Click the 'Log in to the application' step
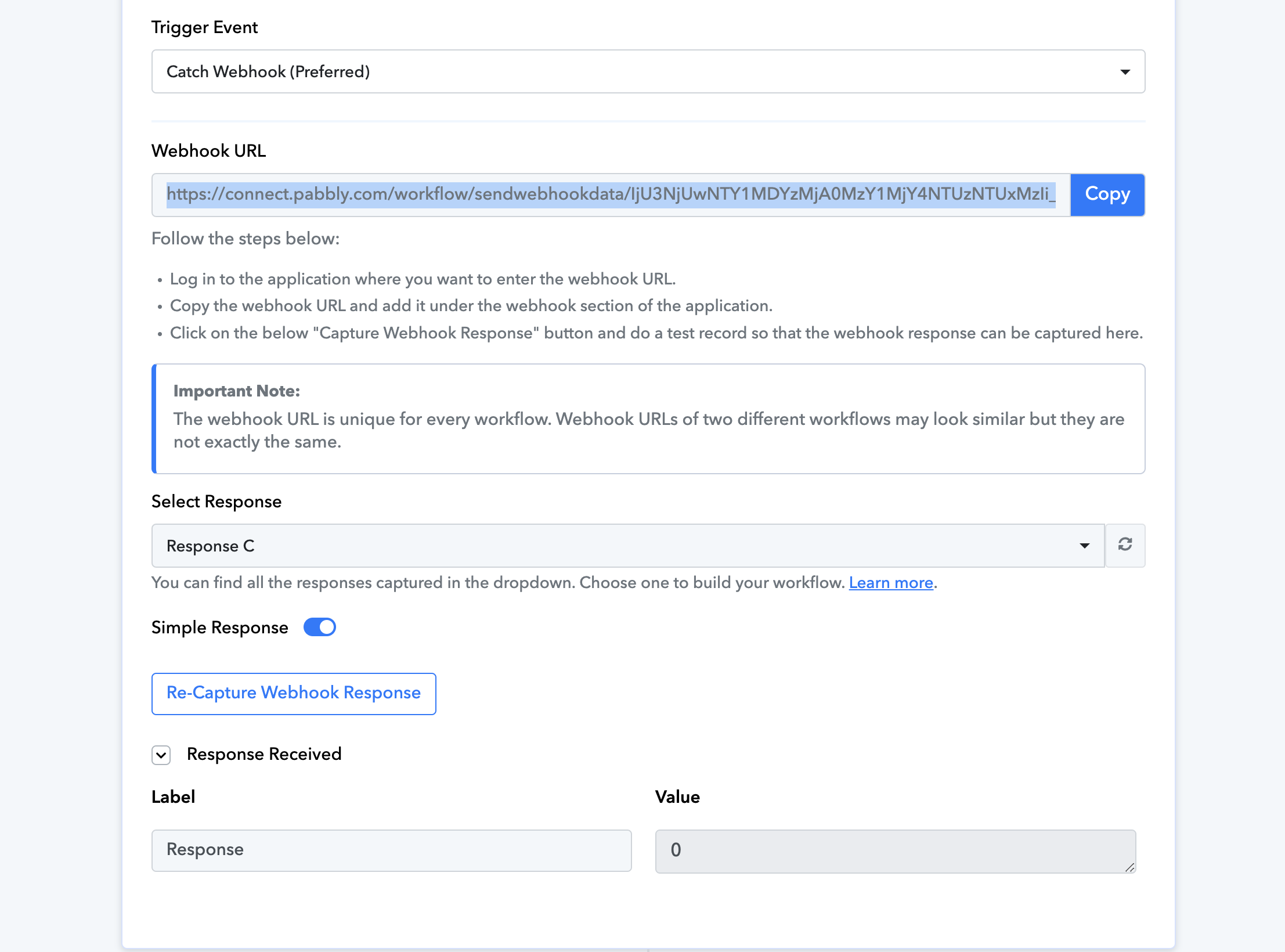The image size is (1285, 952). click(x=423, y=279)
